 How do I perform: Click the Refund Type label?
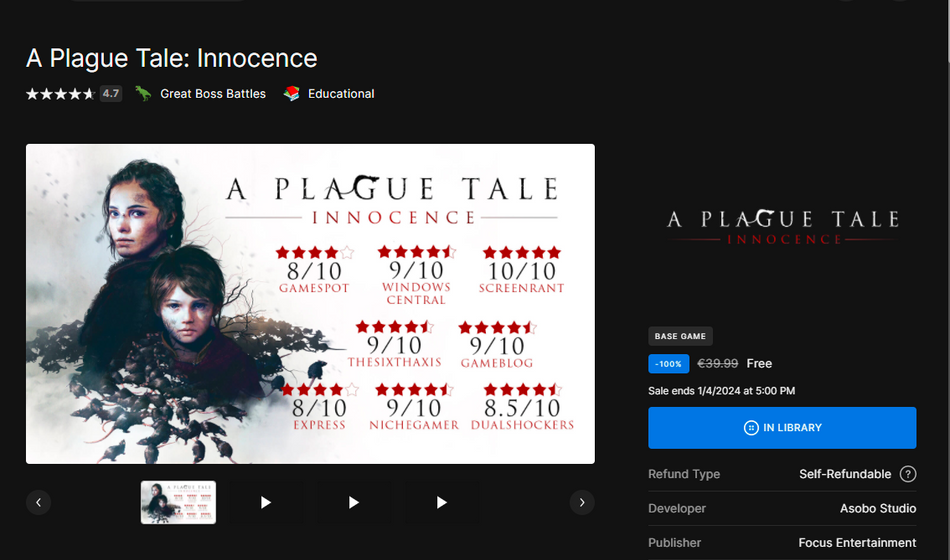[x=684, y=474]
